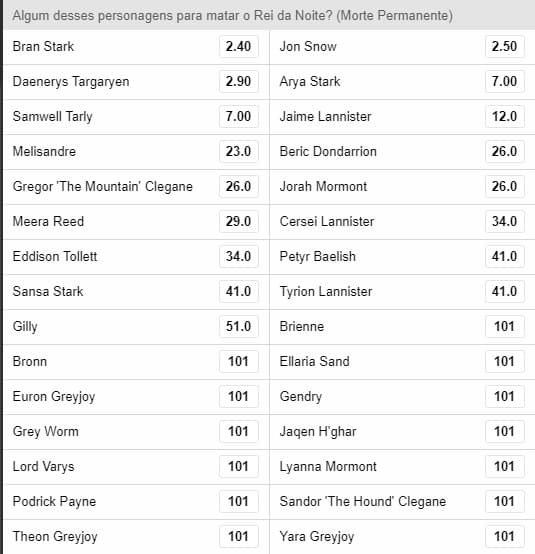Image resolution: width=535 pixels, height=554 pixels.
Task: Select Bran Stark odds 2.40
Action: pos(239,46)
